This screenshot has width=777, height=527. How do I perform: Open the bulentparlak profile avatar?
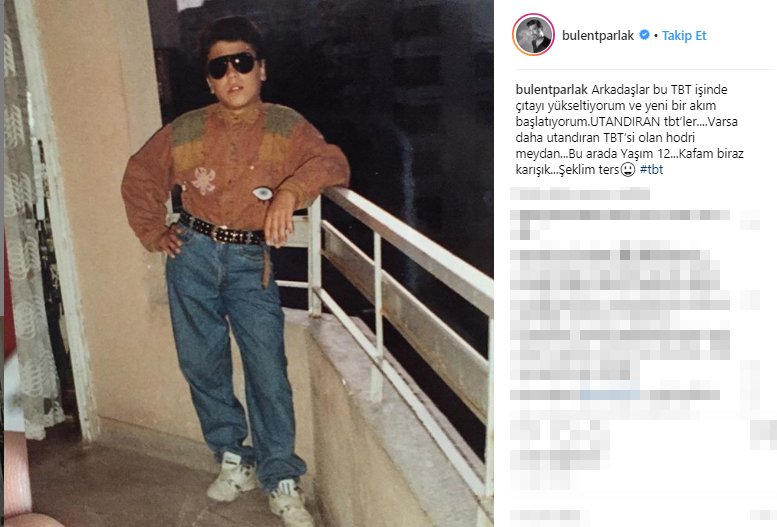point(533,35)
